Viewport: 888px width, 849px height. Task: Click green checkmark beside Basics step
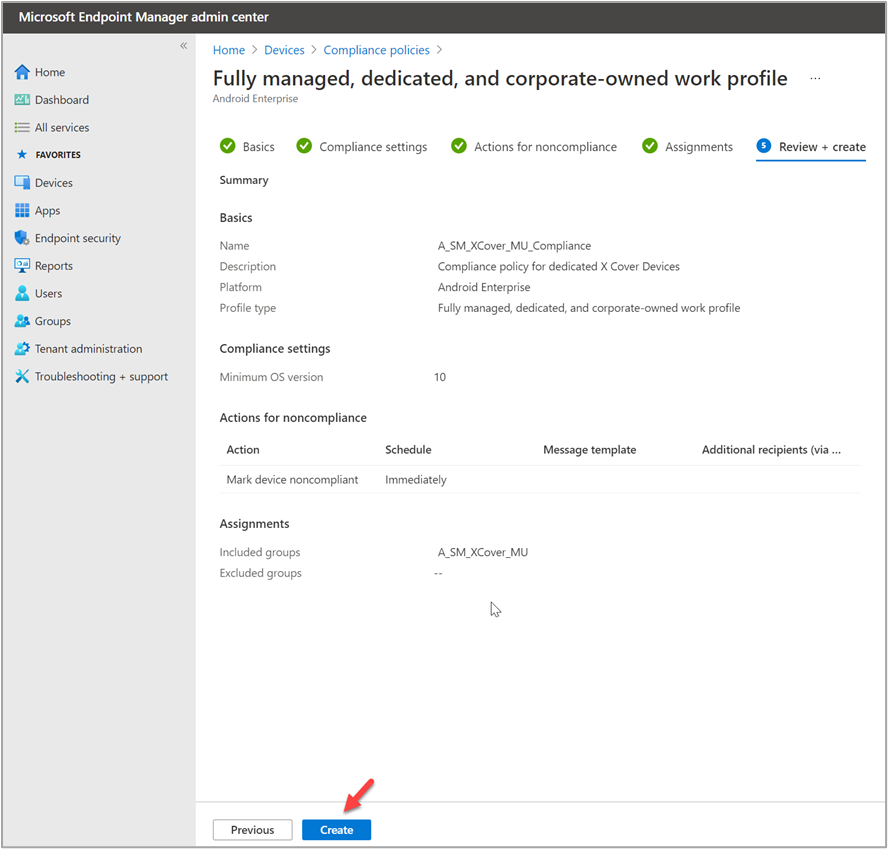228,146
